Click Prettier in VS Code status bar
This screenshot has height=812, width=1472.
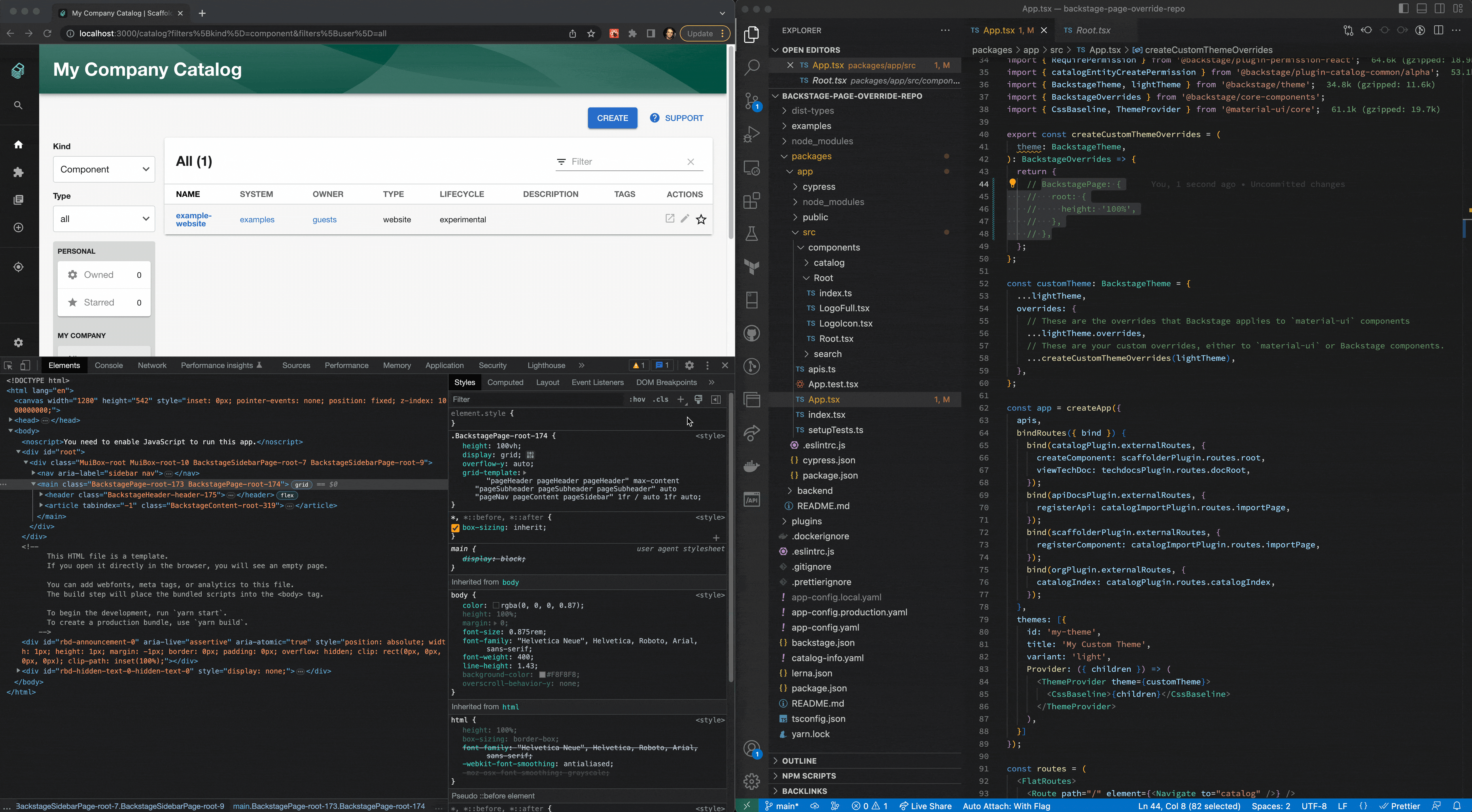1401,806
